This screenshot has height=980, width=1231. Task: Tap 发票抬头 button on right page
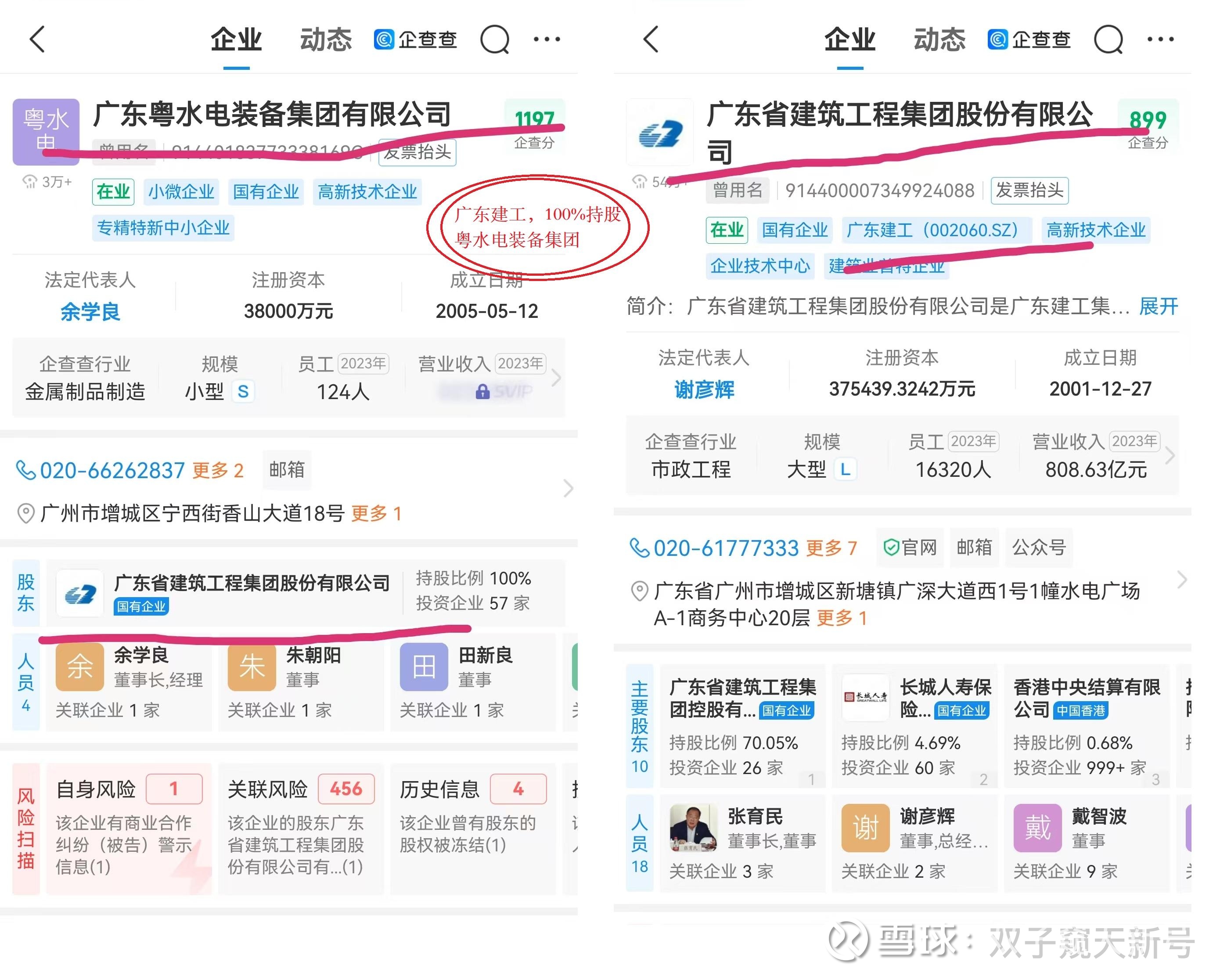pyautogui.click(x=1030, y=190)
